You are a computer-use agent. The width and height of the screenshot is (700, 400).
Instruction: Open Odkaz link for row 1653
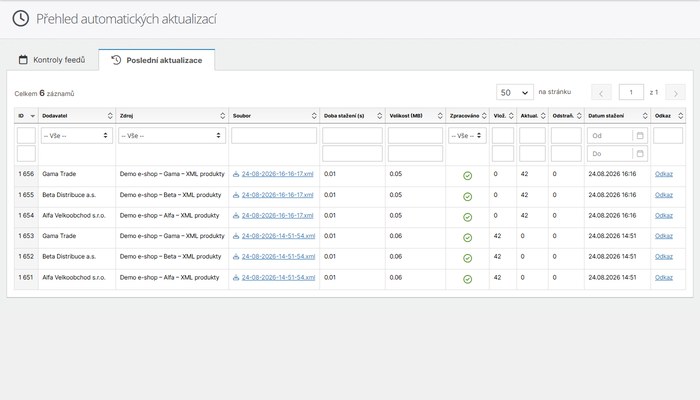pos(664,236)
